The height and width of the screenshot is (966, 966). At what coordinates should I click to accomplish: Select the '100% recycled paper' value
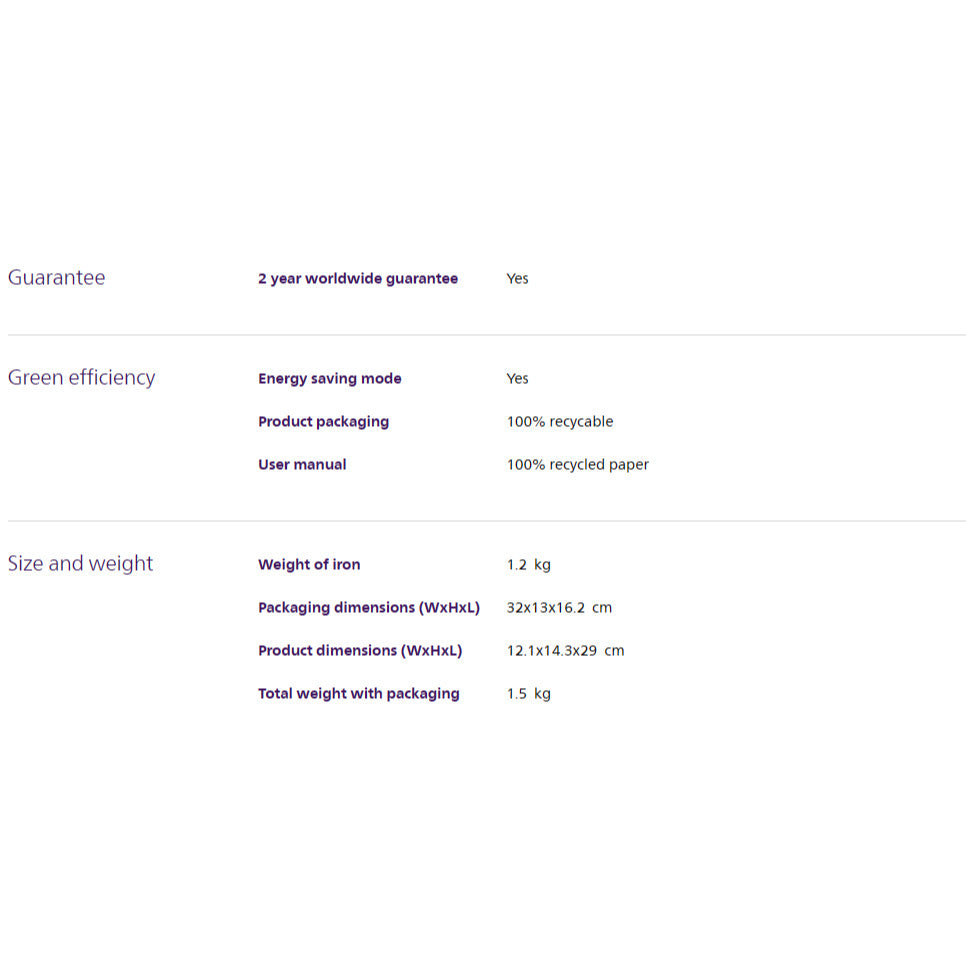[577, 465]
